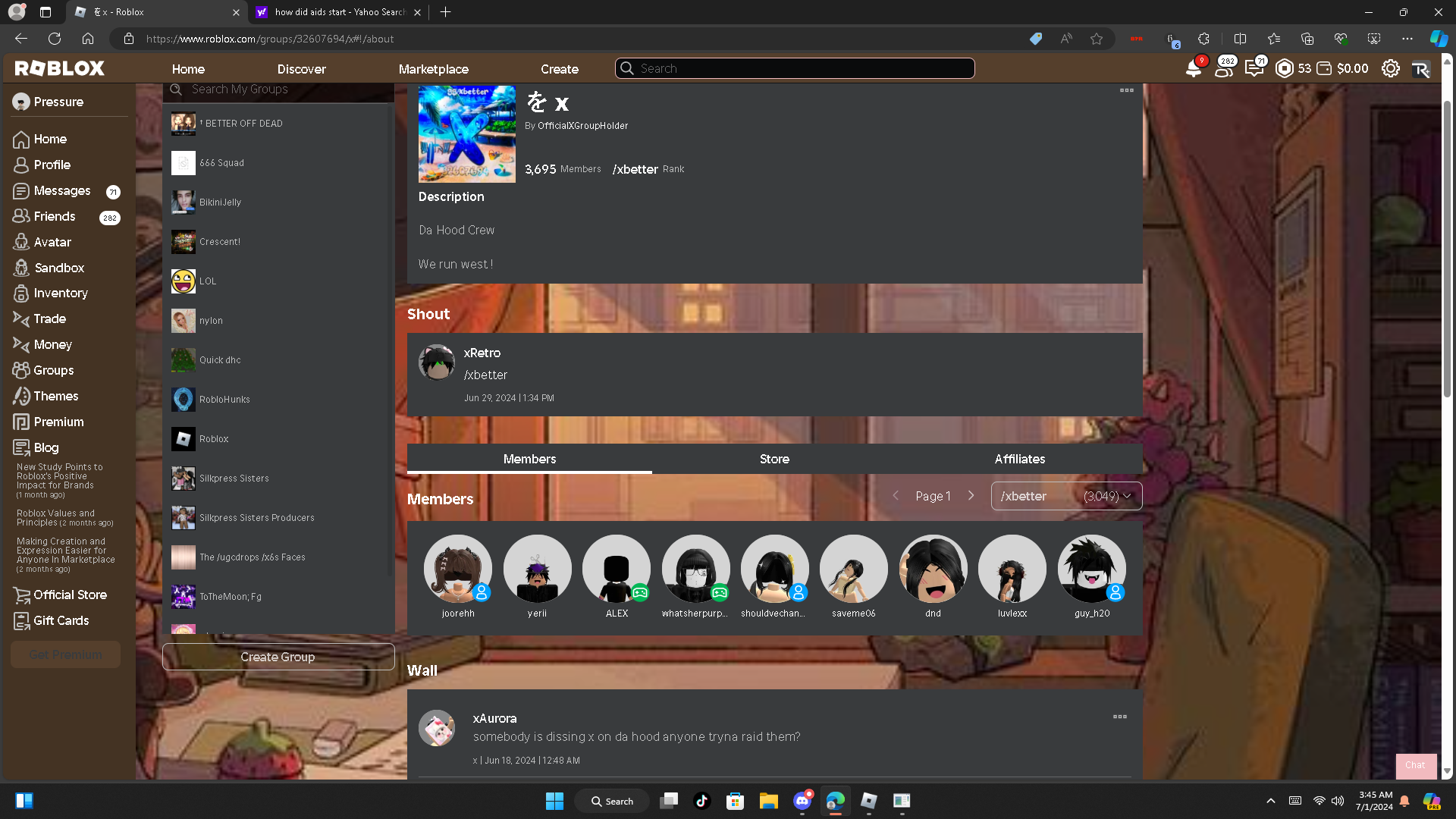Click the Roblox search field
Image resolution: width=1456 pixels, height=819 pixels.
[x=795, y=68]
